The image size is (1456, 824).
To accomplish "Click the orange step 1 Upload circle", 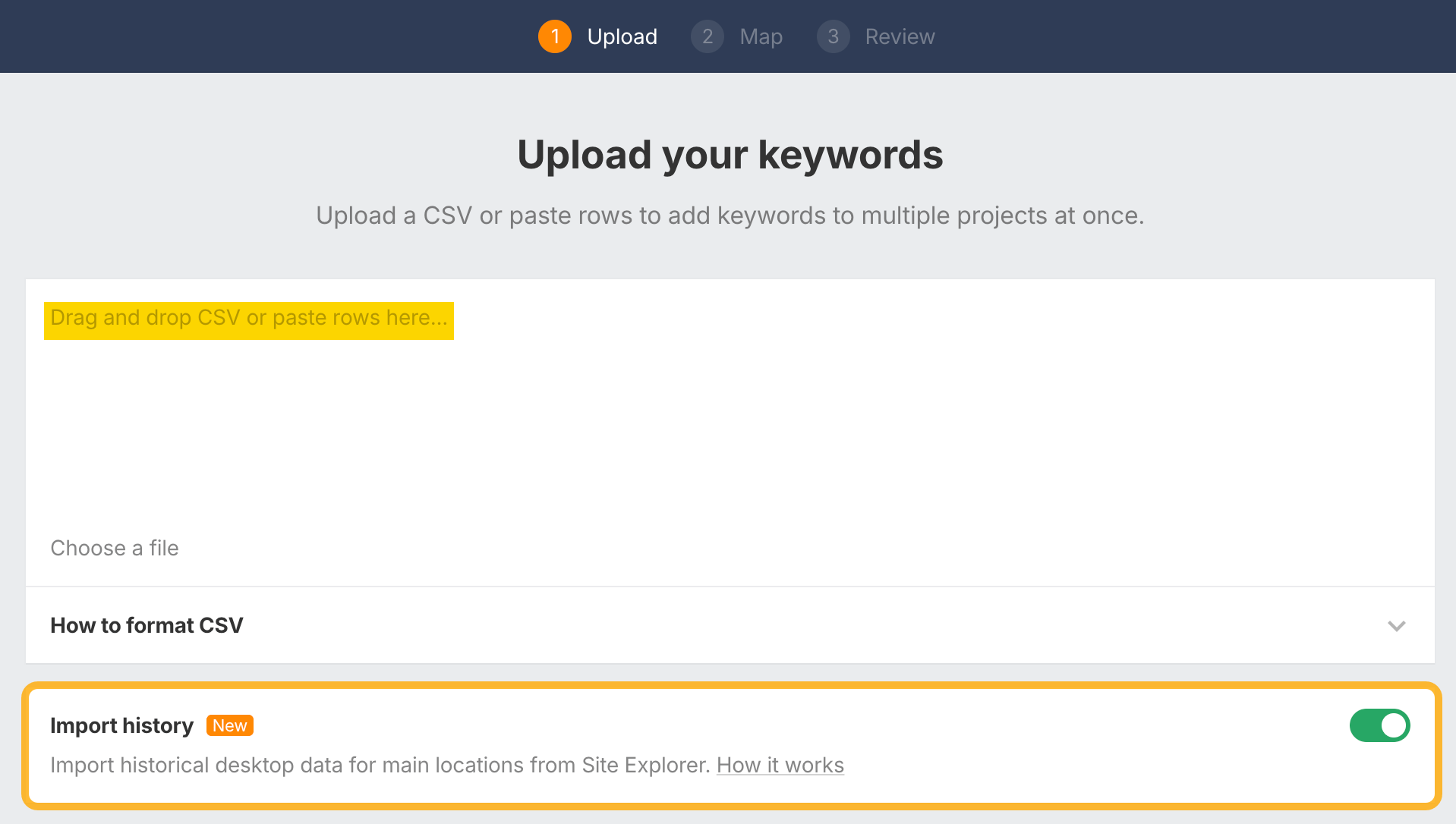I will (554, 36).
